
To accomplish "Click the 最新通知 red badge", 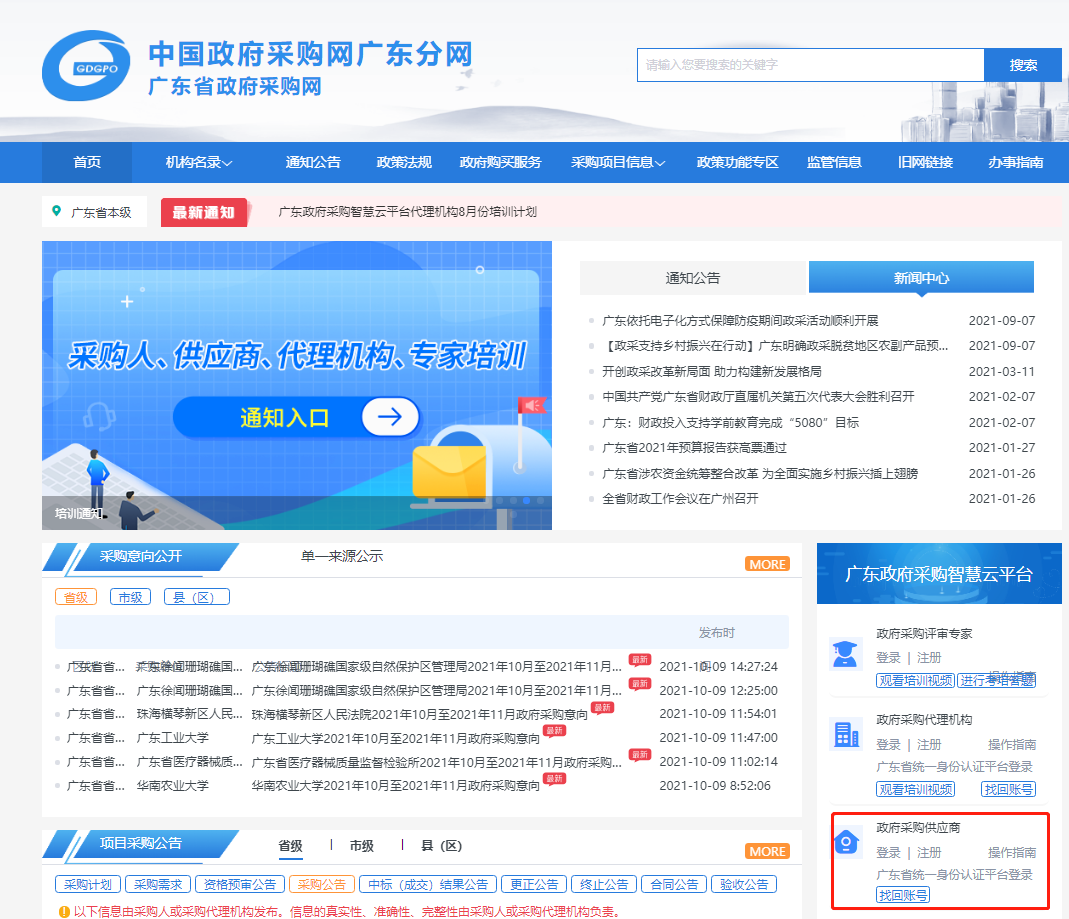I will [x=204, y=213].
